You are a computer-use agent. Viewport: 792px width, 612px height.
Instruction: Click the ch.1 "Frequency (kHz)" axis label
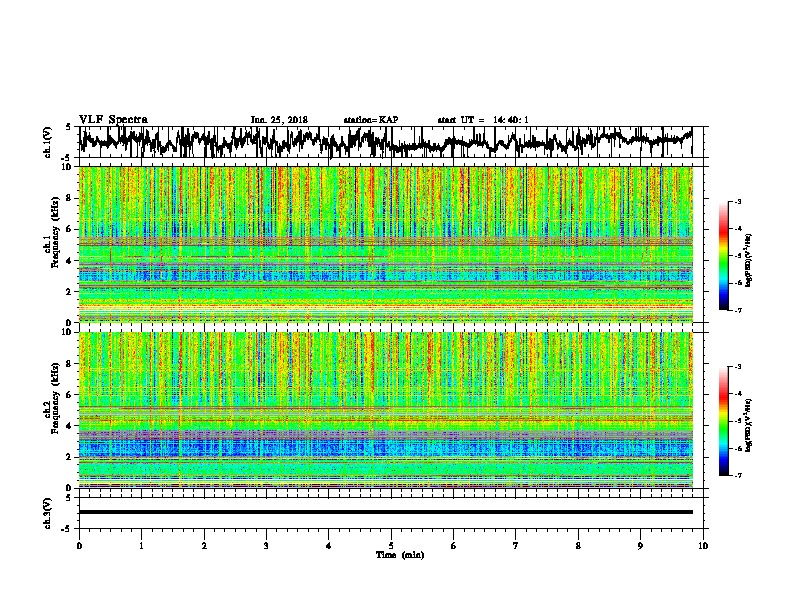55,233
